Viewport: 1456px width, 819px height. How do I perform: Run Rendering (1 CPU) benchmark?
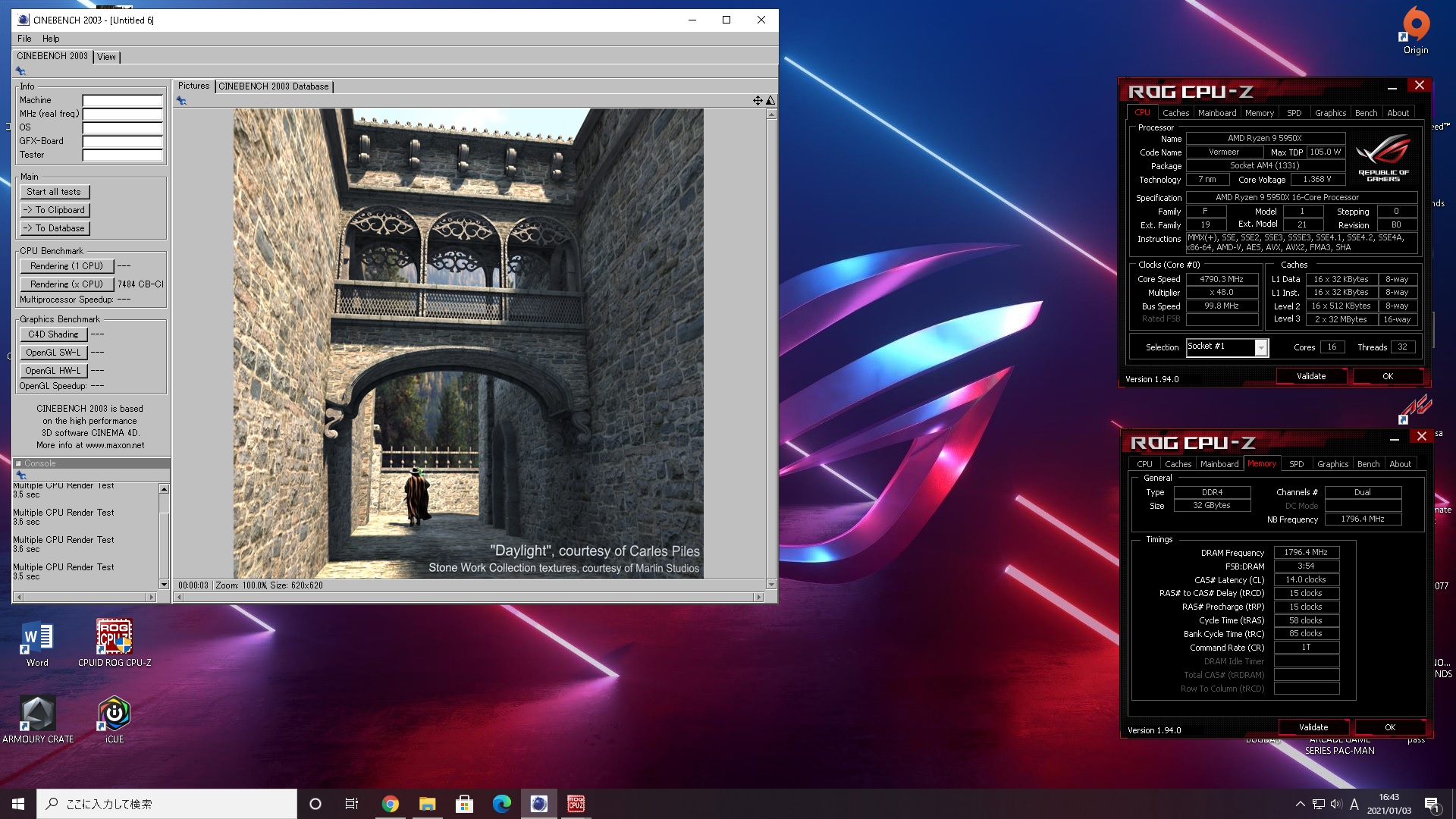point(67,266)
